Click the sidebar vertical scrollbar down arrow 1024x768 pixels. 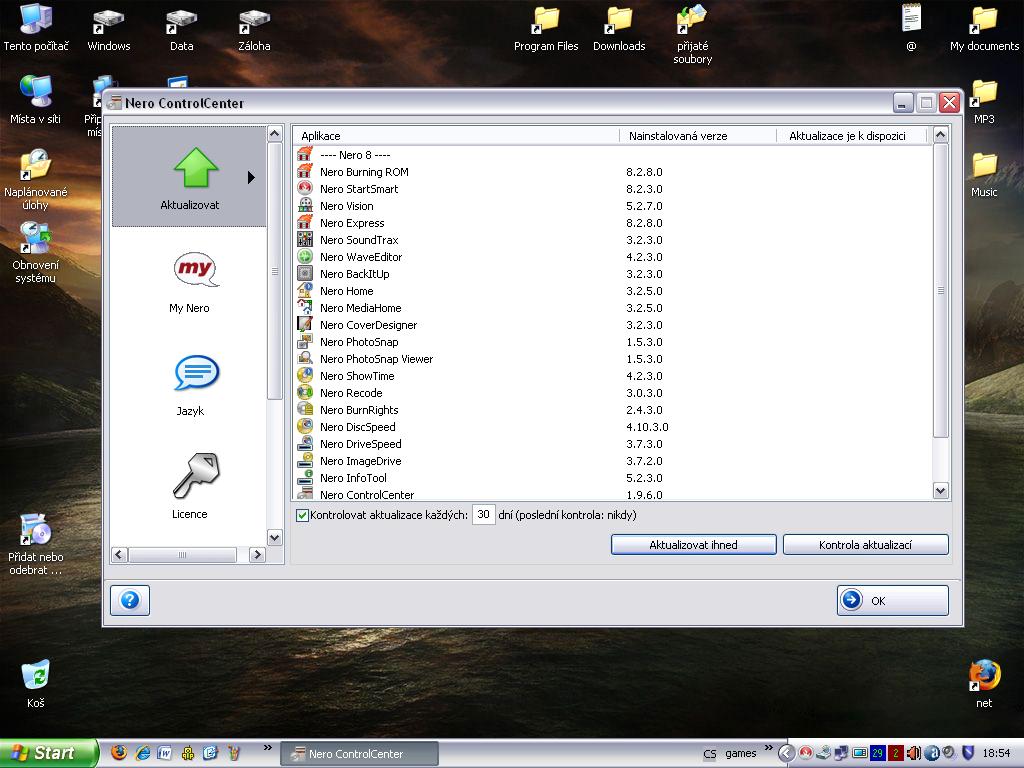tap(275, 538)
